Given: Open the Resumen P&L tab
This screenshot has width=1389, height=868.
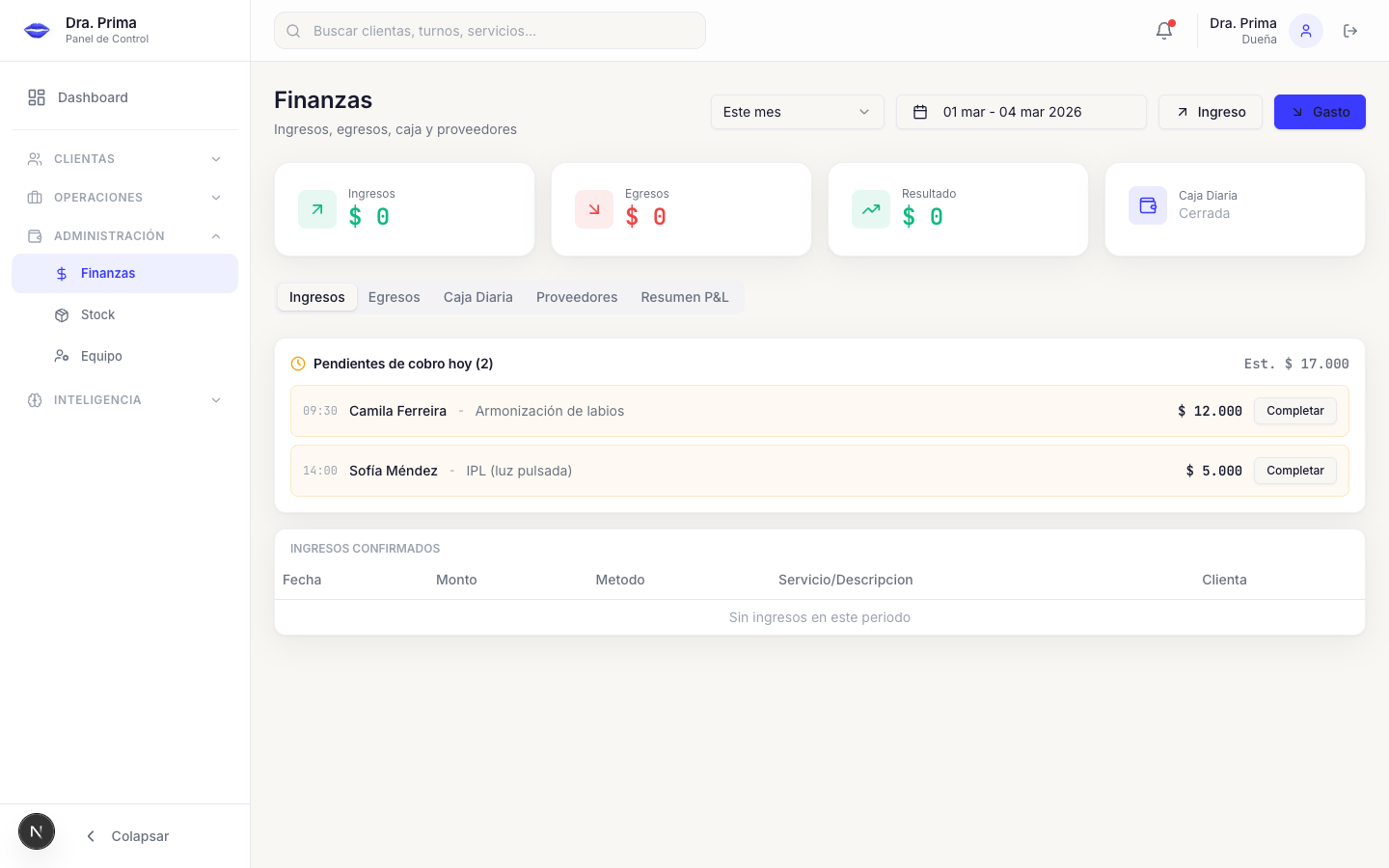Looking at the screenshot, I should point(685,297).
